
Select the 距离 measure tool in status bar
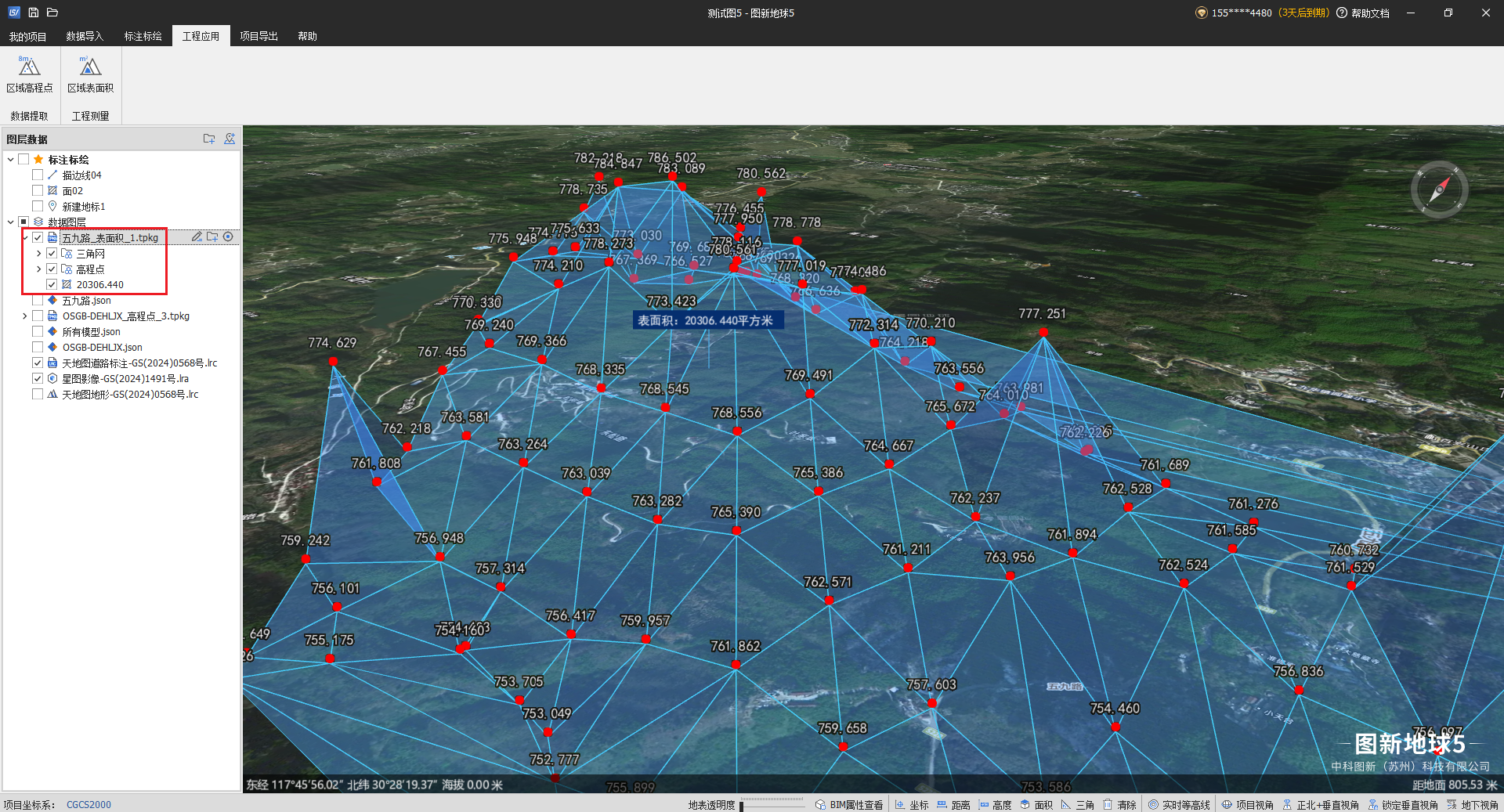953,805
